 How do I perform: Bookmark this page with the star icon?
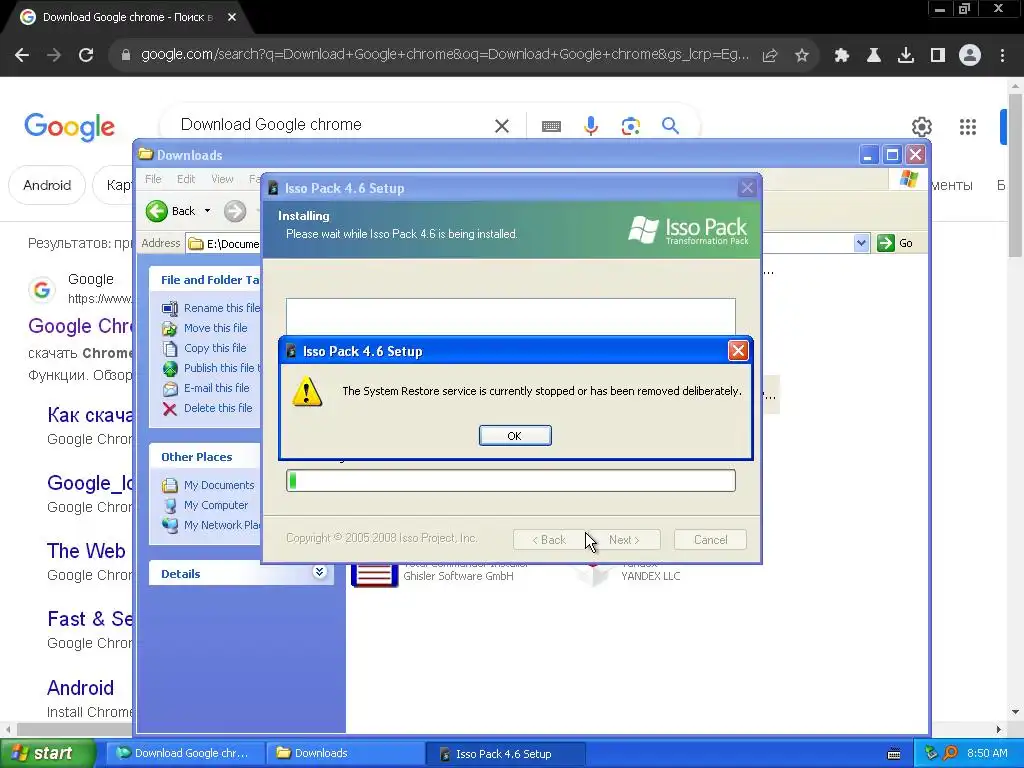pos(802,56)
